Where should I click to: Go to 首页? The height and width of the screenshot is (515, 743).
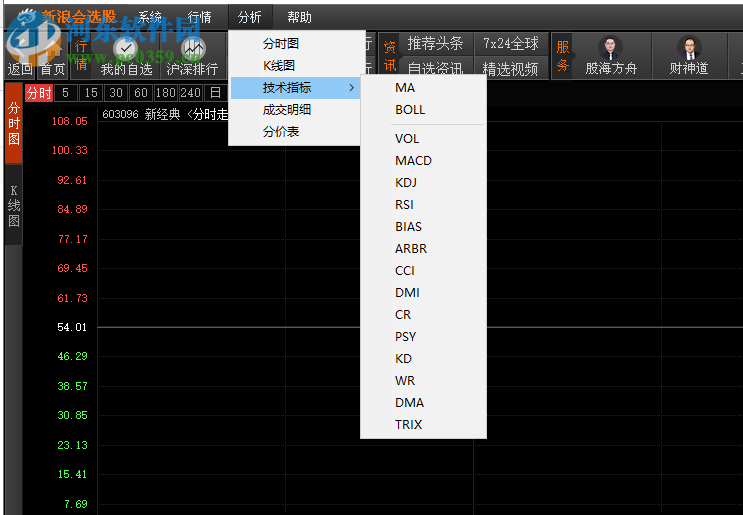pos(53,69)
